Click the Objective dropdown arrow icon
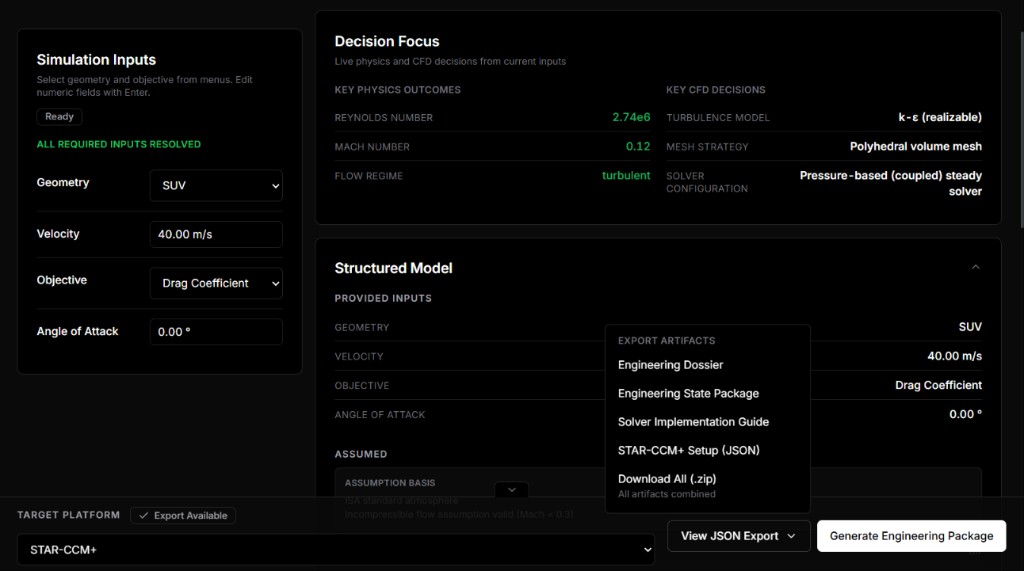The width and height of the screenshot is (1024, 571). (275, 284)
